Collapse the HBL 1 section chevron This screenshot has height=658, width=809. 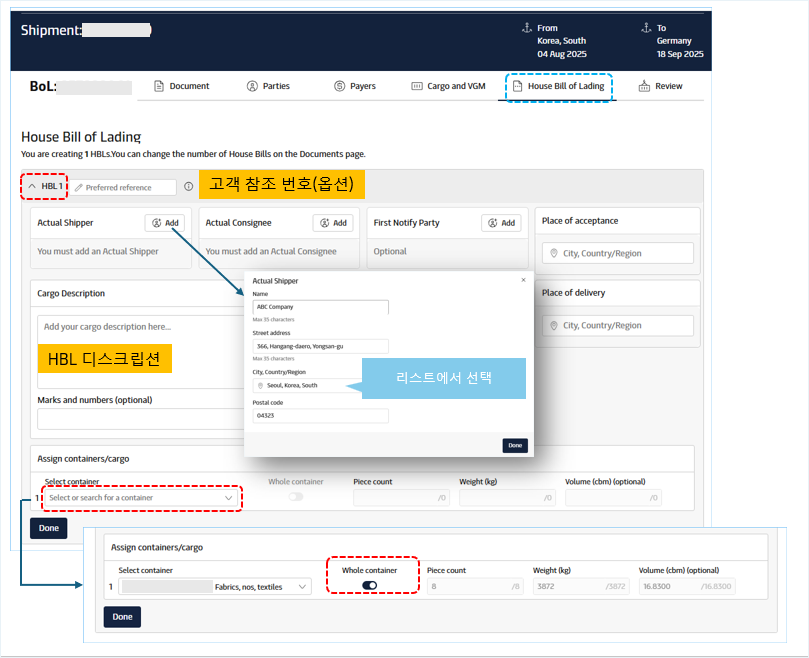tap(32, 186)
